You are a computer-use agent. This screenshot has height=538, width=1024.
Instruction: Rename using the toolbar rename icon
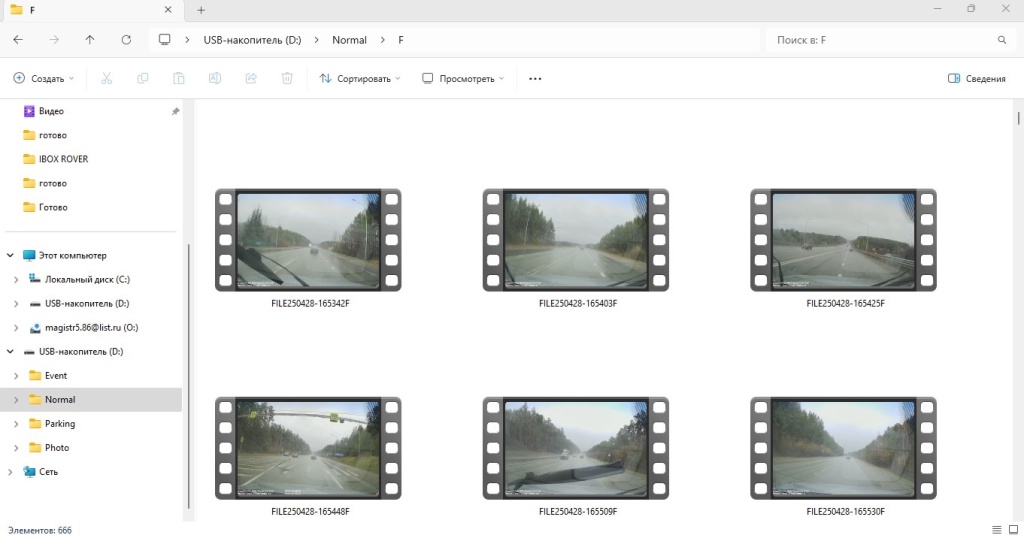[x=215, y=78]
